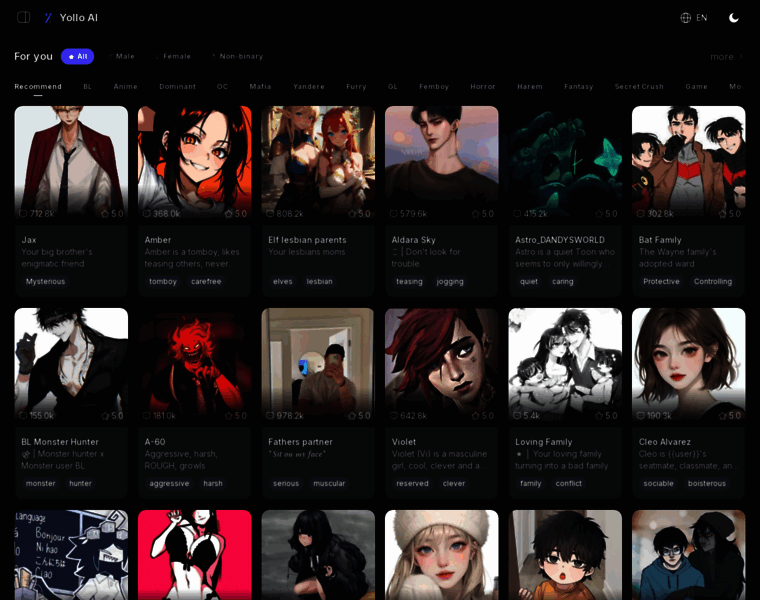
Task: Open the language selector globe icon
Action: point(686,17)
